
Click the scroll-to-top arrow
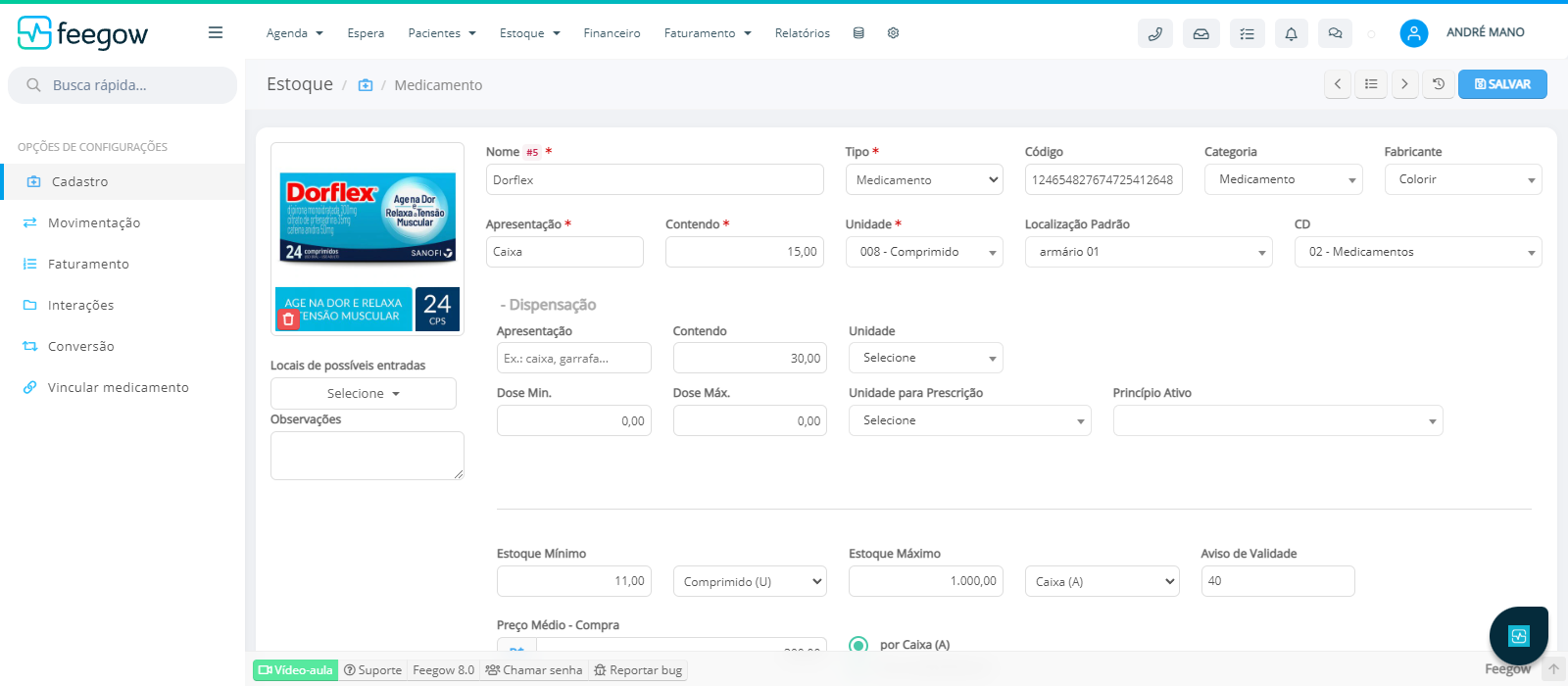tap(1553, 669)
